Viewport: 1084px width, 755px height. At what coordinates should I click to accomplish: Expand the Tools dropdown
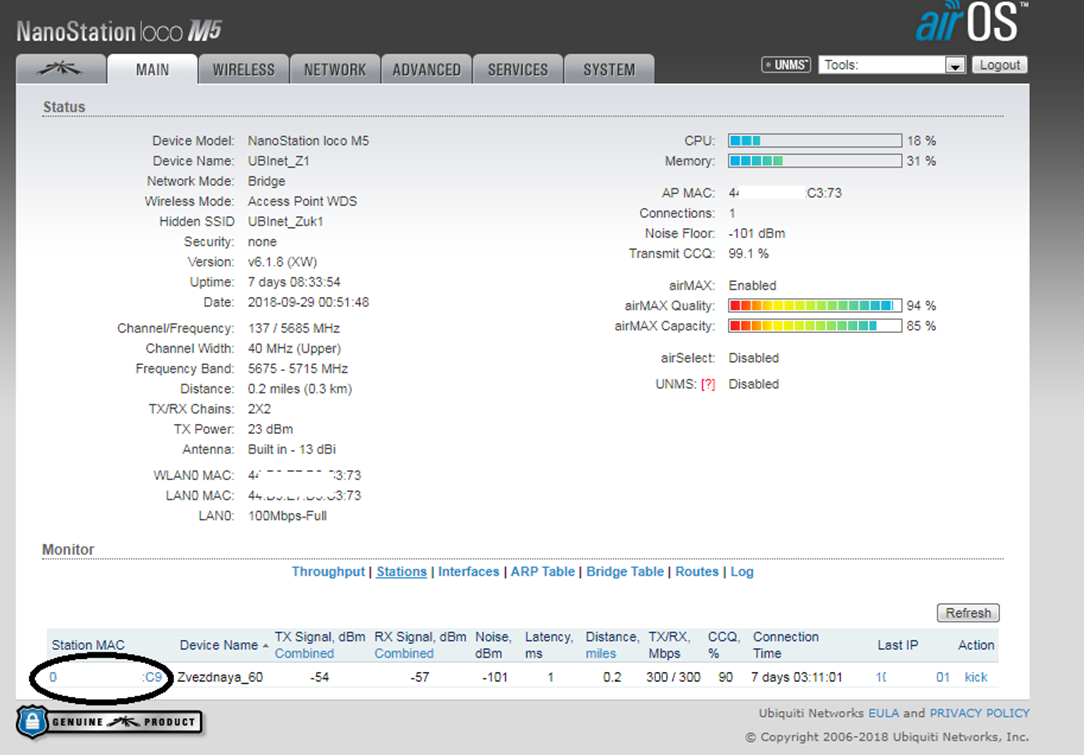[955, 65]
